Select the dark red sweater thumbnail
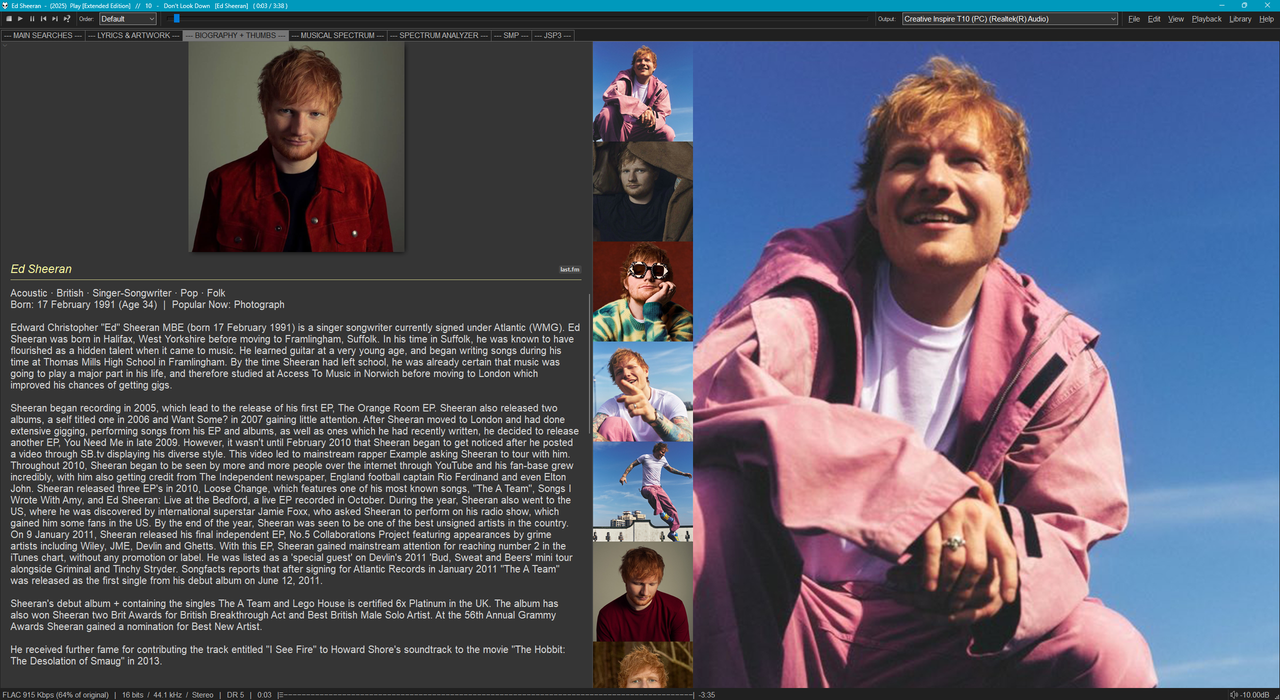The image size is (1280, 700). click(x=643, y=591)
